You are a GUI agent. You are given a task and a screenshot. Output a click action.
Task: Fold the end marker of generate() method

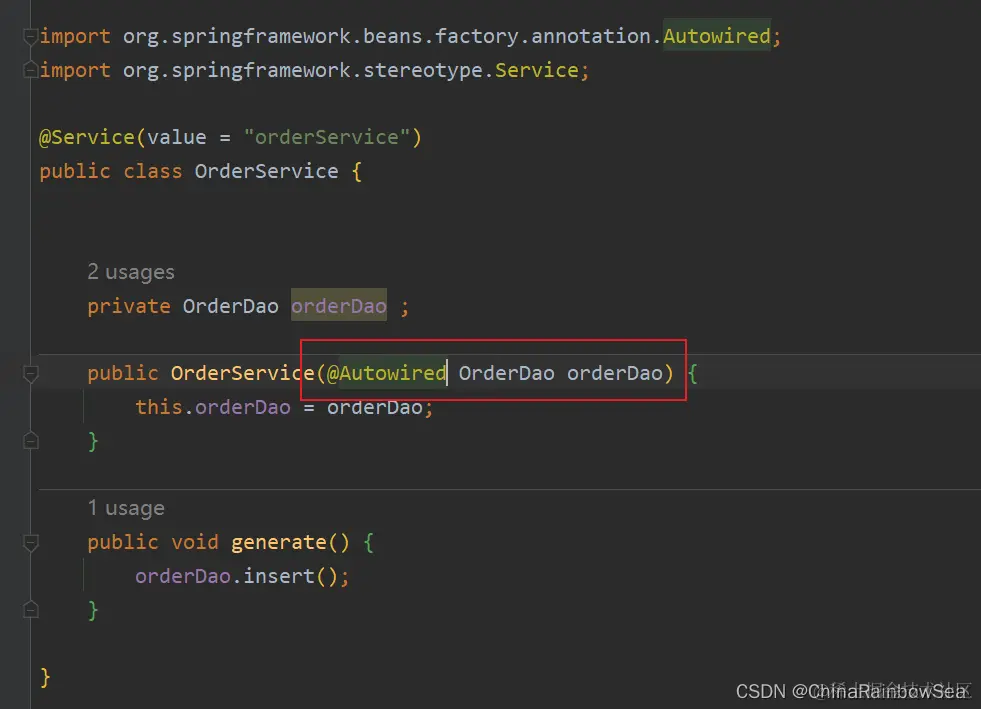click(30, 610)
